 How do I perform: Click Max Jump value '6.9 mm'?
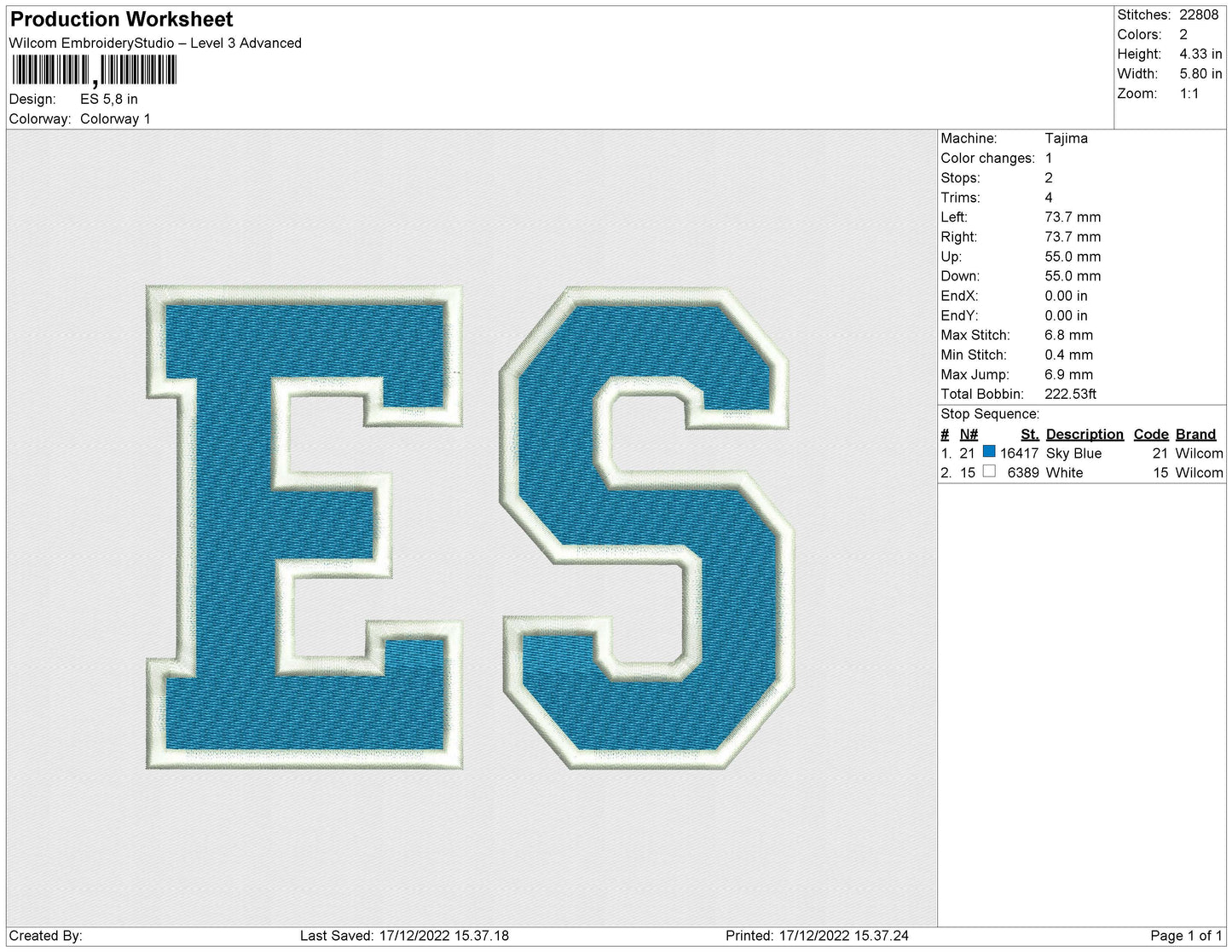tap(1068, 374)
